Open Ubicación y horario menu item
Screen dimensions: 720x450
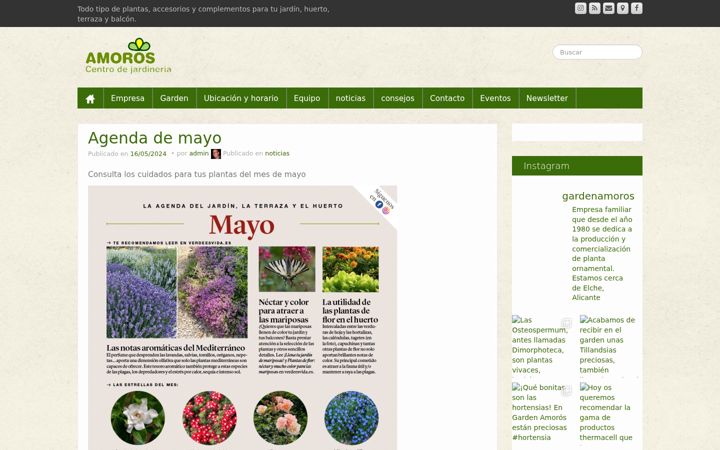tap(241, 98)
